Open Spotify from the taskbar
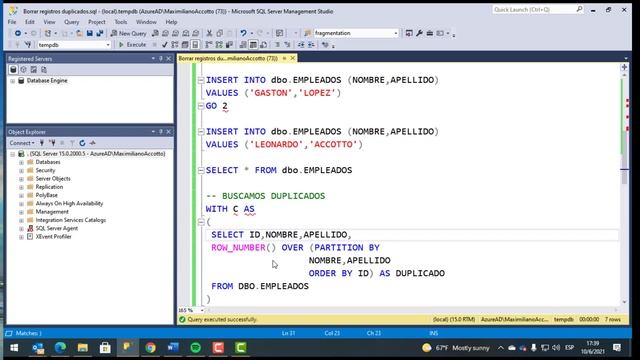Image resolution: width=640 pixels, height=360 pixels. tap(196, 348)
